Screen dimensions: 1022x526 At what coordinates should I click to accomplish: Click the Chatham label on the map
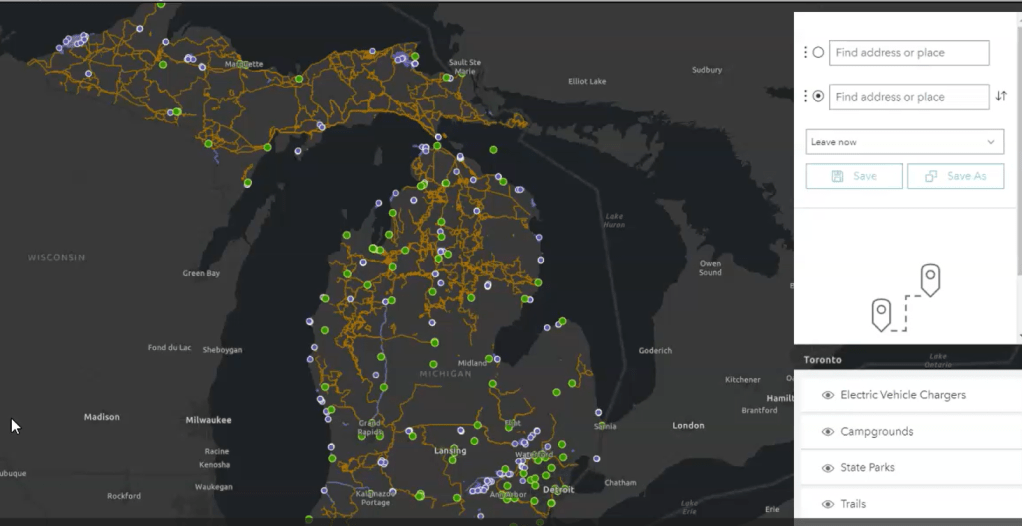tap(620, 483)
